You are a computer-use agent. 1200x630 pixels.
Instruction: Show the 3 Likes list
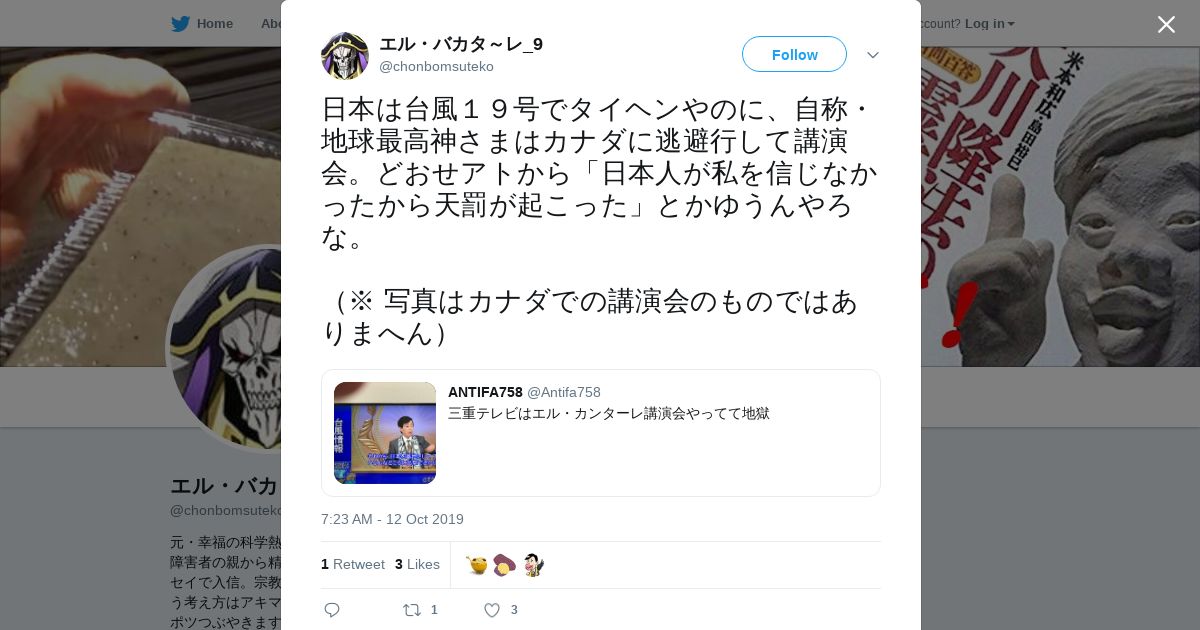[x=417, y=564]
